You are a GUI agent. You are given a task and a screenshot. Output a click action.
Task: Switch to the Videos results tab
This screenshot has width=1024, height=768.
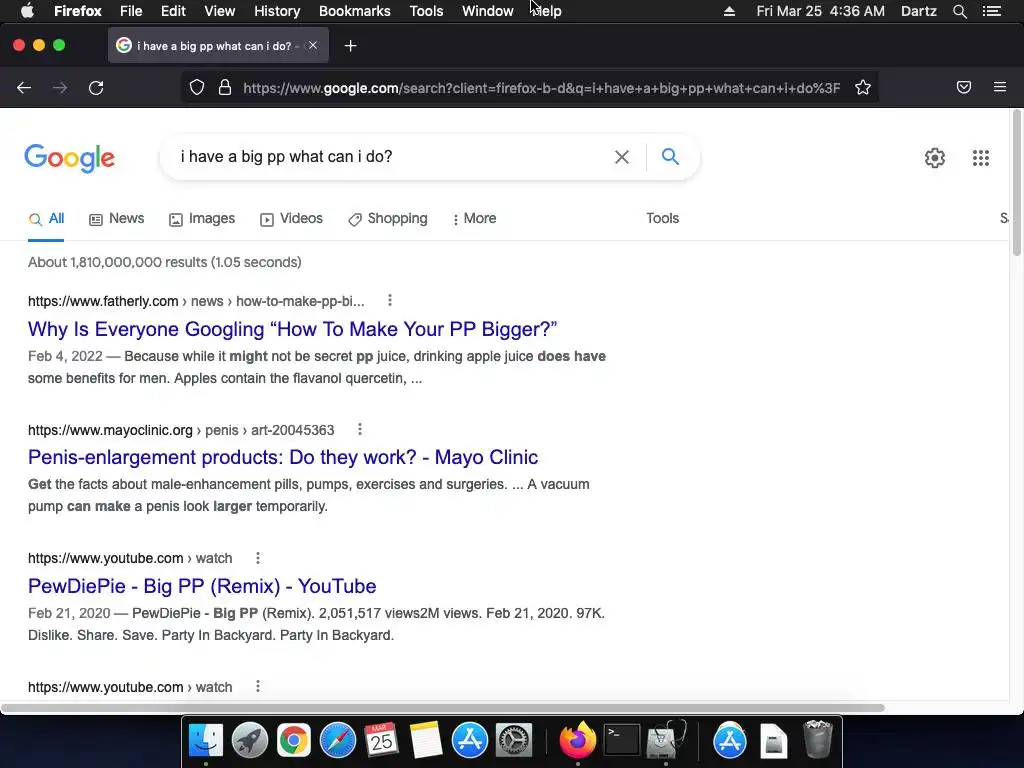[291, 219]
